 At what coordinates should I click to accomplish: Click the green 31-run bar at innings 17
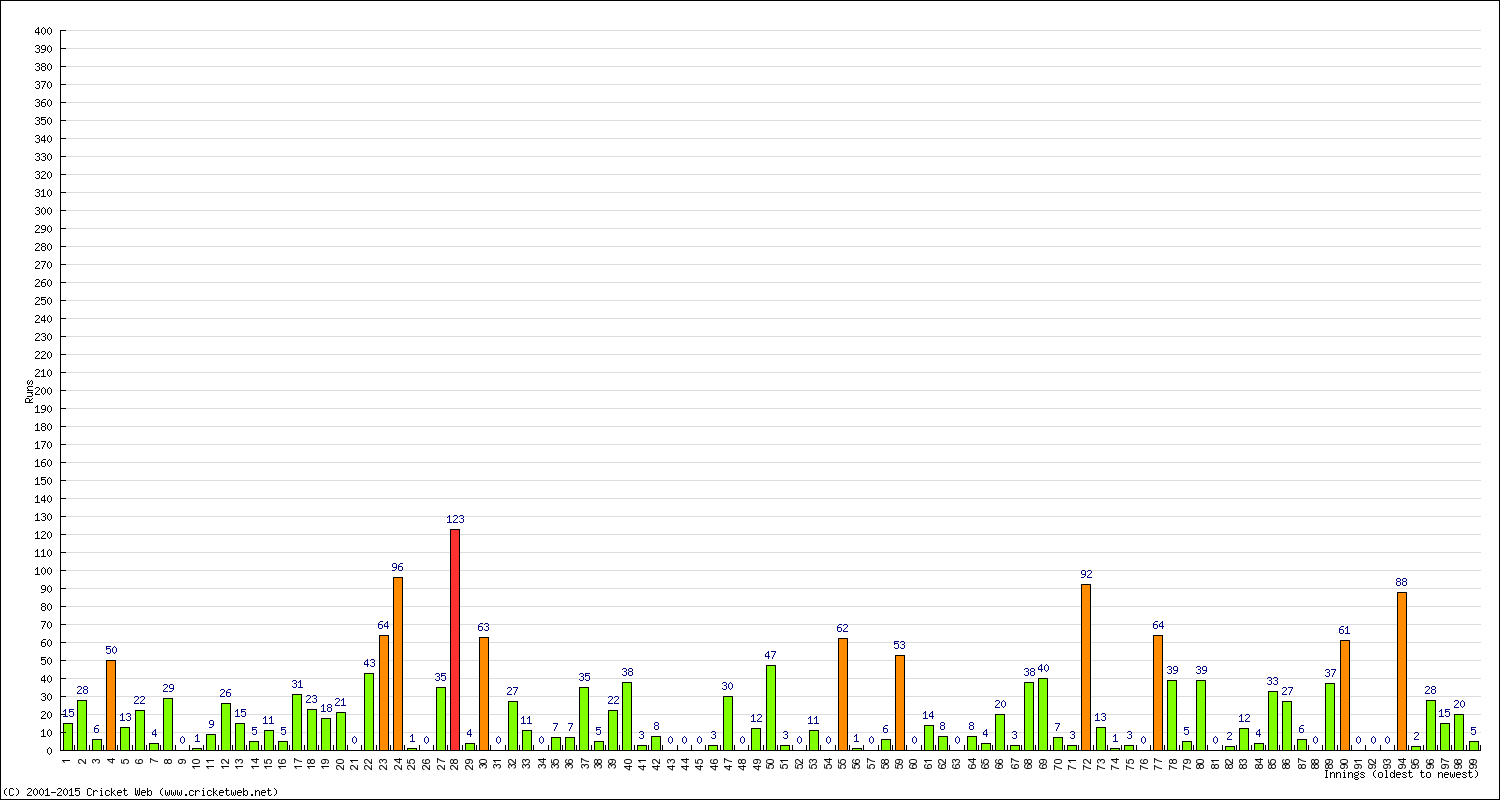[x=297, y=722]
